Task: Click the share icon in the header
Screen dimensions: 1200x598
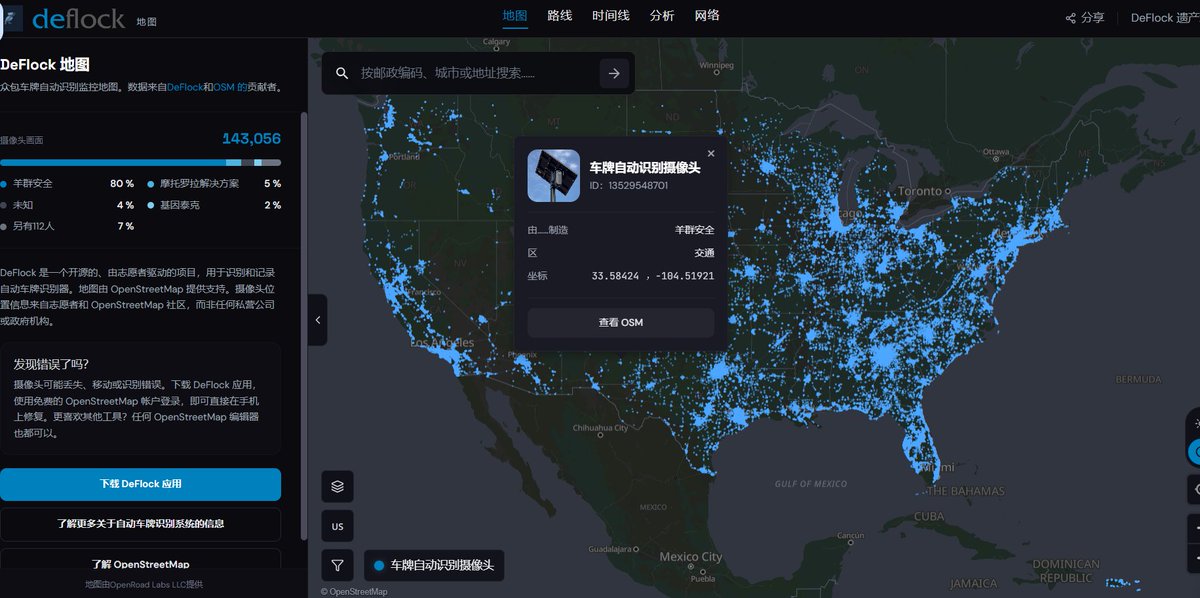Action: [1071, 17]
